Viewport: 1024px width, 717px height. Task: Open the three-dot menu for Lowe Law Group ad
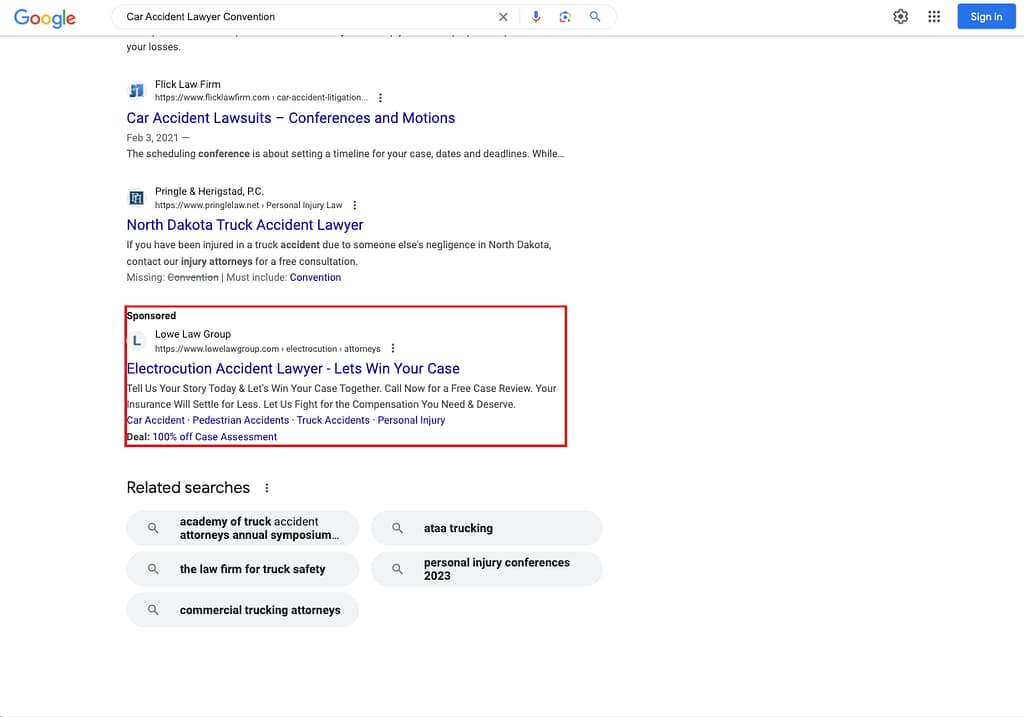click(x=392, y=348)
